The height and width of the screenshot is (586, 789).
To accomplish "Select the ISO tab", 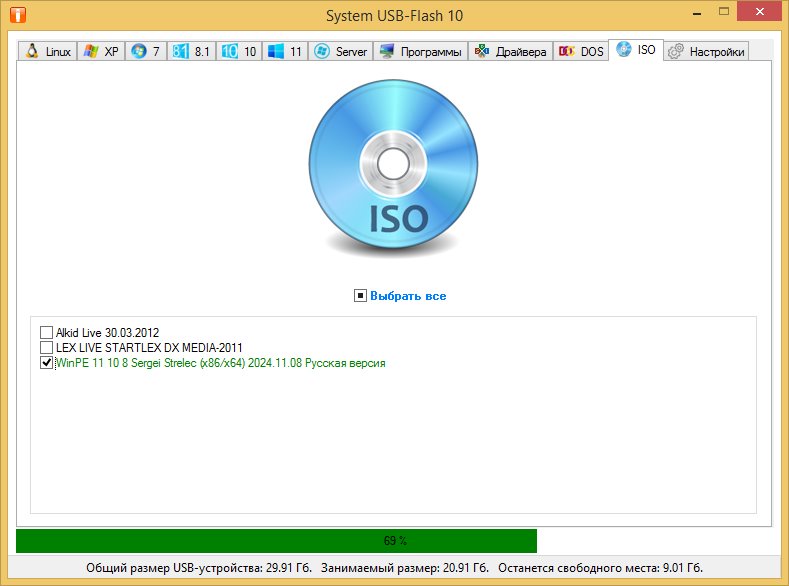I will [637, 50].
